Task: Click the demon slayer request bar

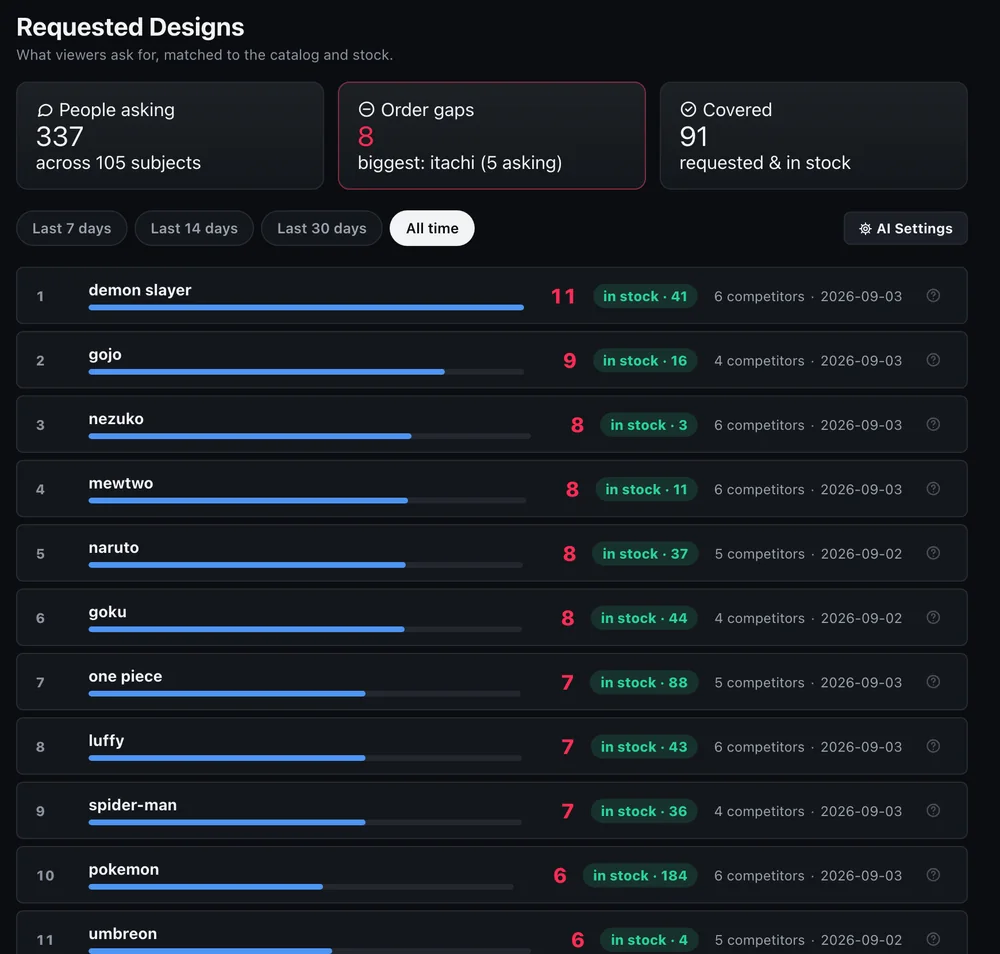Action: click(x=306, y=307)
